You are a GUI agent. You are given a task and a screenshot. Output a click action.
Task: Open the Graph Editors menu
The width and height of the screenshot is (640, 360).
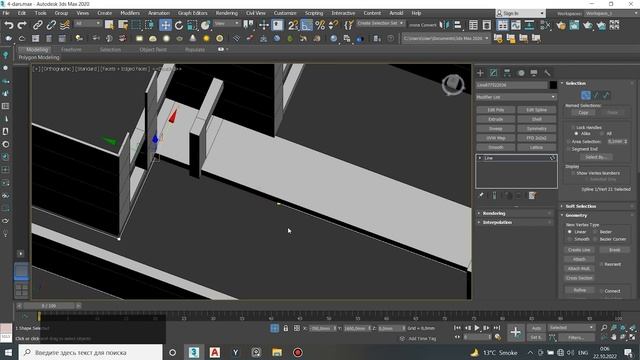pos(192,13)
